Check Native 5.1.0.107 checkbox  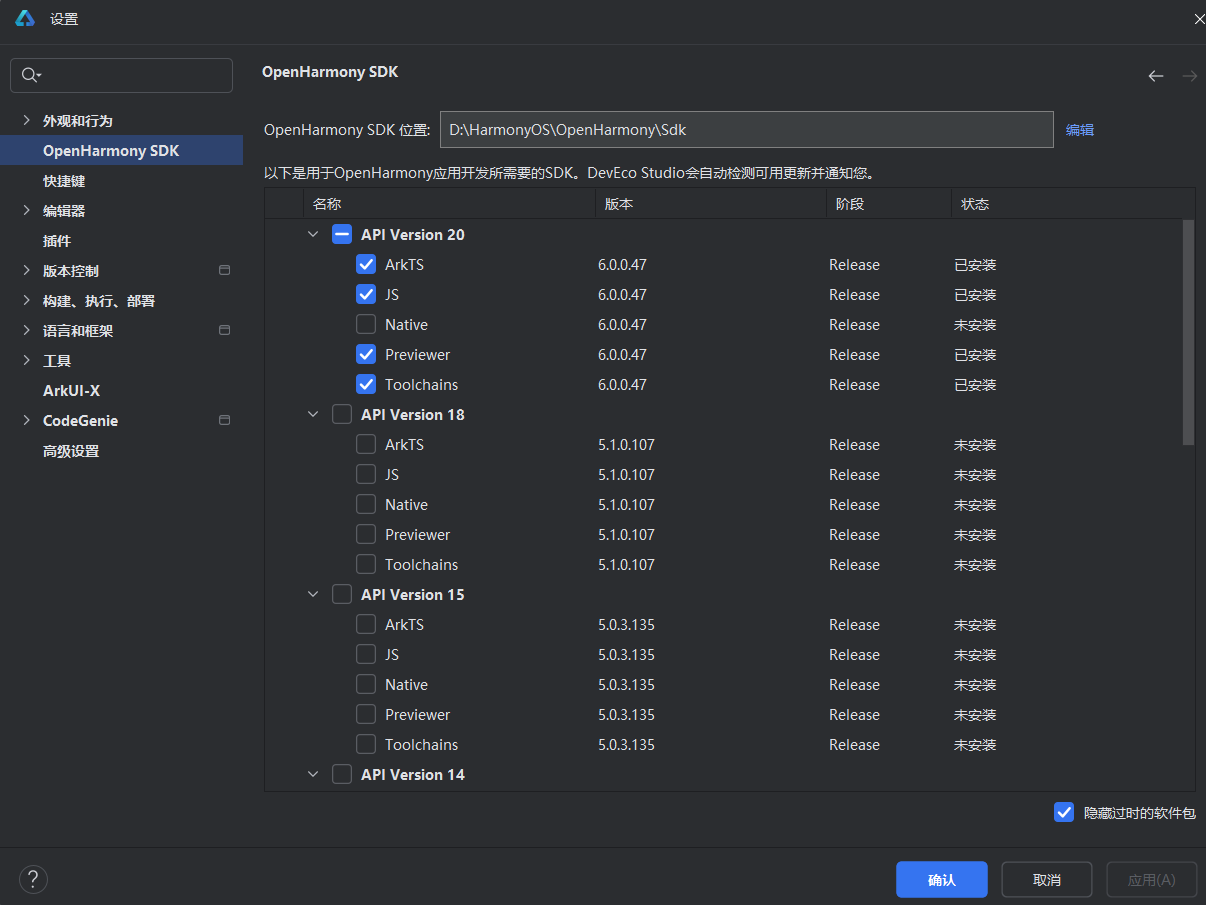pos(366,504)
